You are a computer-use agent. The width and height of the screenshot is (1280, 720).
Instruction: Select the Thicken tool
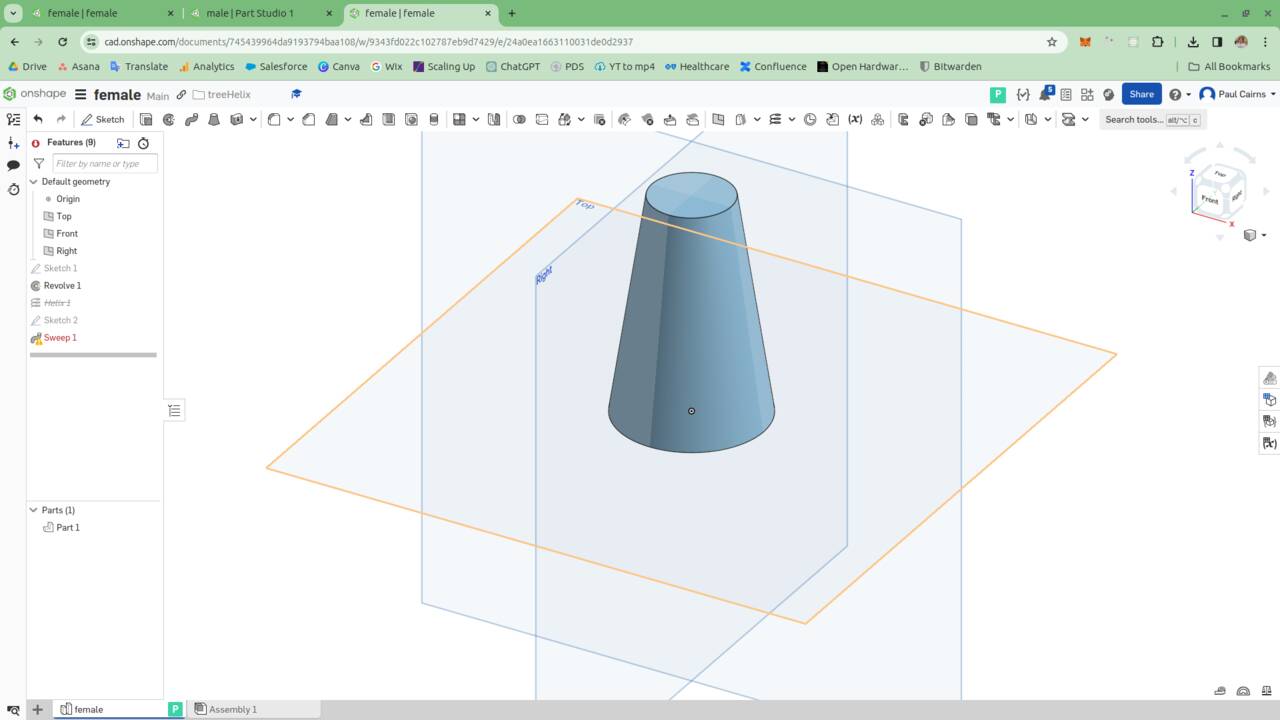(x=237, y=119)
